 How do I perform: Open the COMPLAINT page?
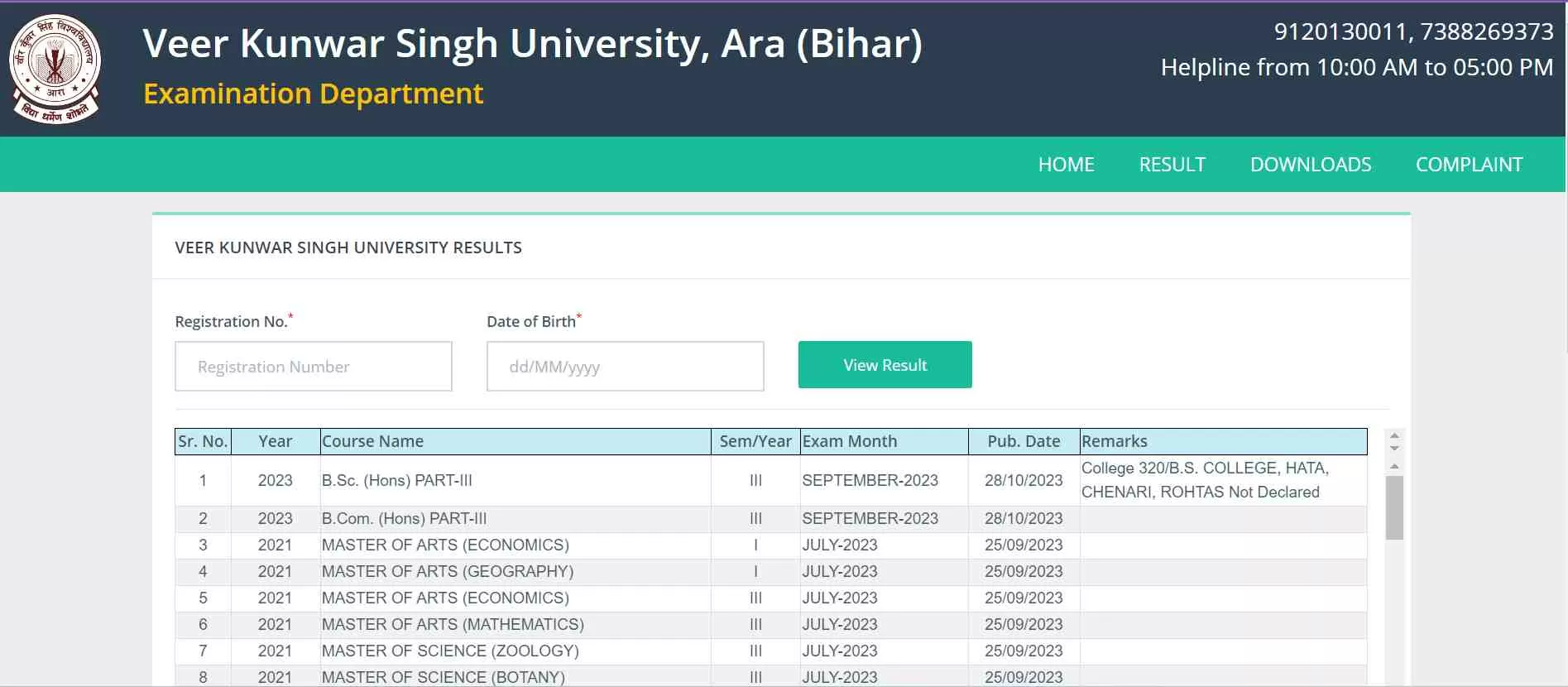pyautogui.click(x=1469, y=165)
